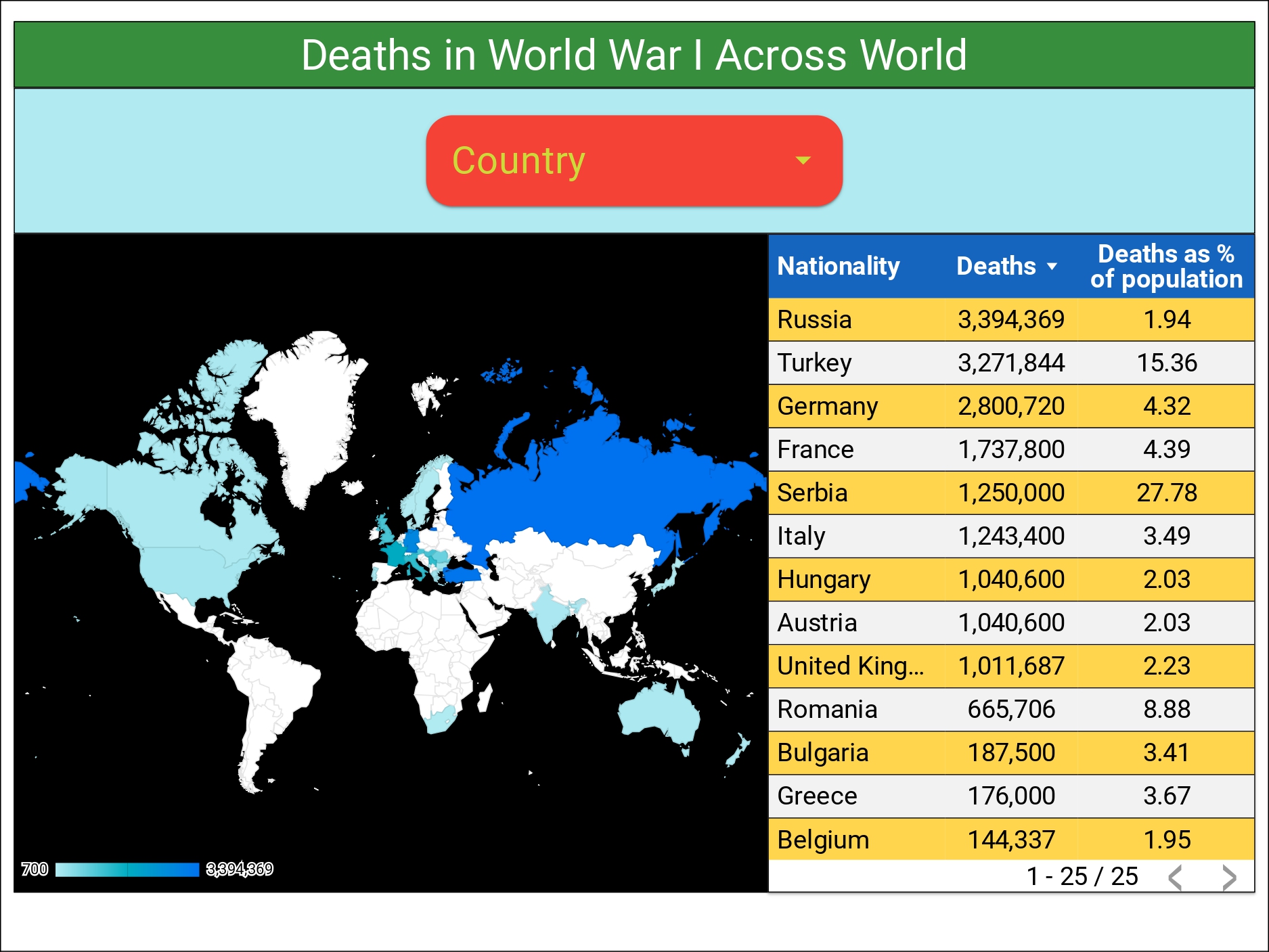Click deaths value 665,706
This screenshot has width=1269, height=952.
1011,709
